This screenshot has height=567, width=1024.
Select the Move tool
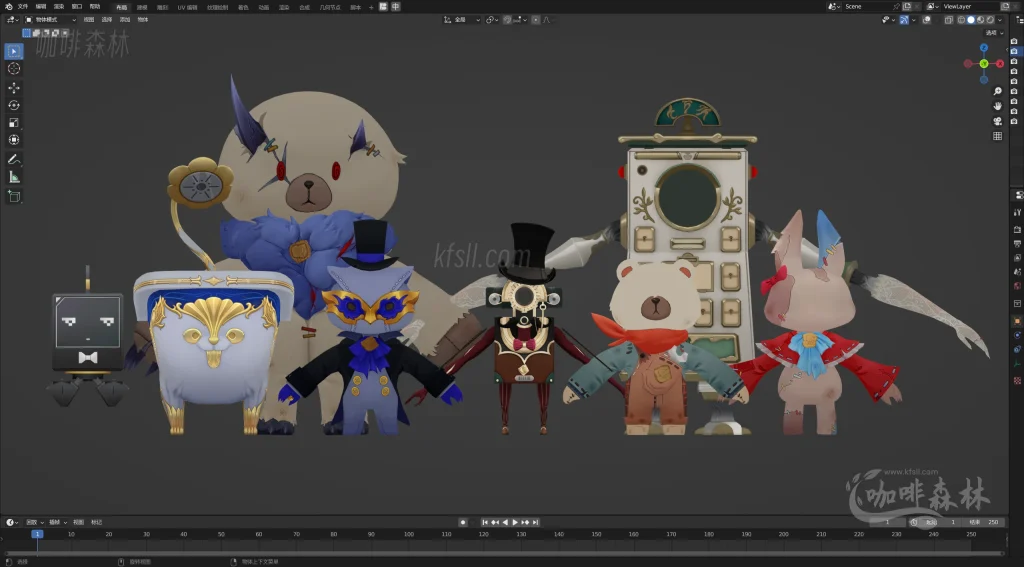point(14,88)
